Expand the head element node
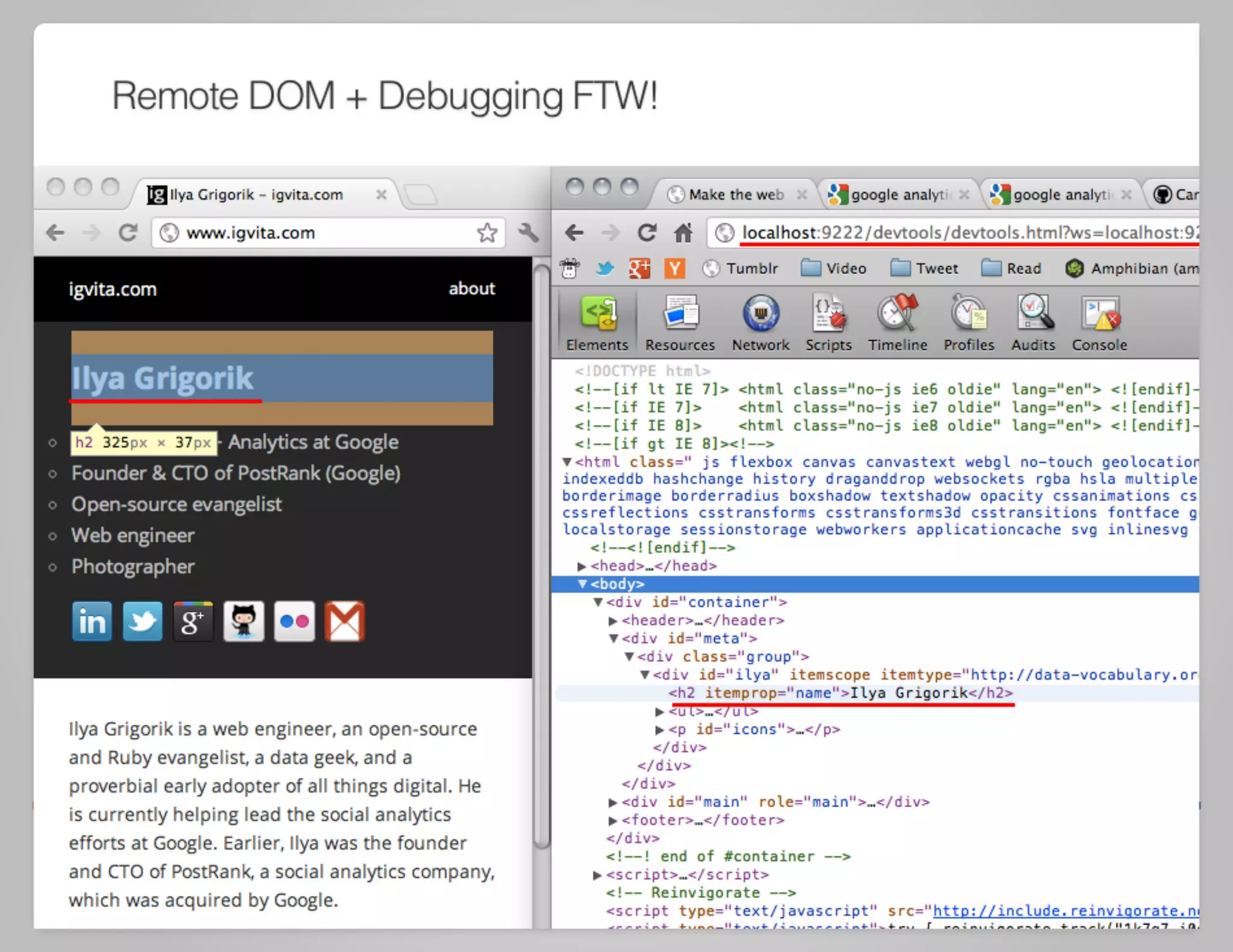The height and width of the screenshot is (952, 1233). (582, 566)
